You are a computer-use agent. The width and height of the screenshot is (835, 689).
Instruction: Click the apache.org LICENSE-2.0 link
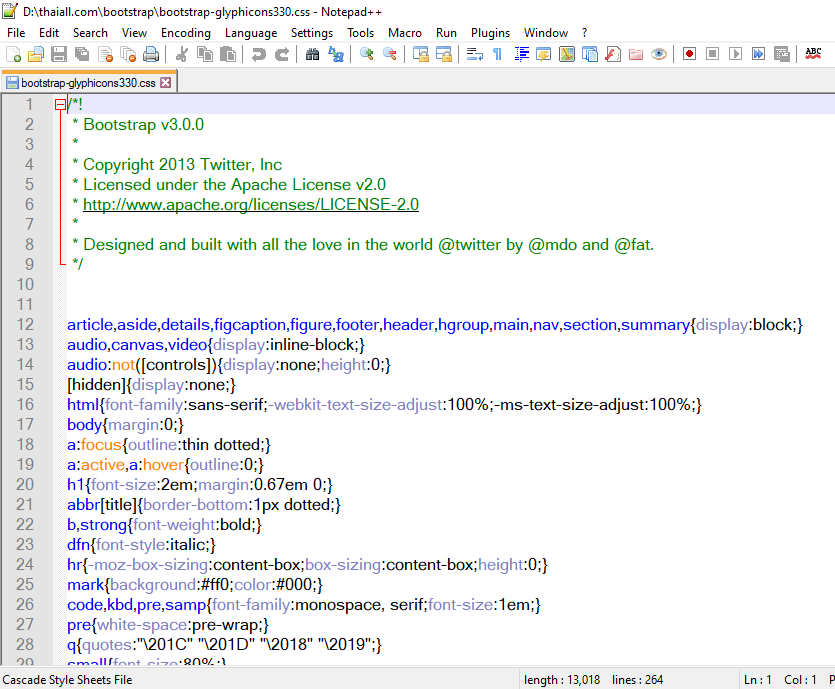click(x=250, y=204)
